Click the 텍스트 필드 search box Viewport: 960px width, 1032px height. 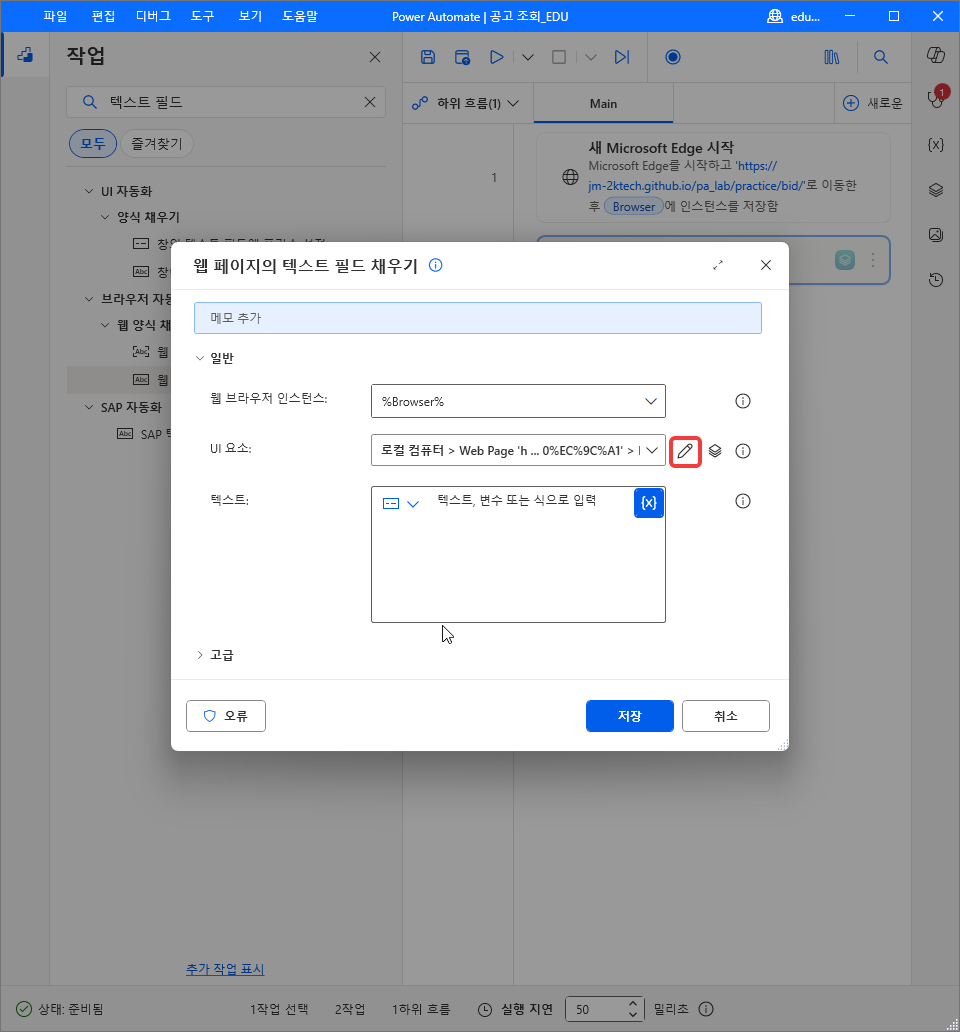click(x=226, y=102)
